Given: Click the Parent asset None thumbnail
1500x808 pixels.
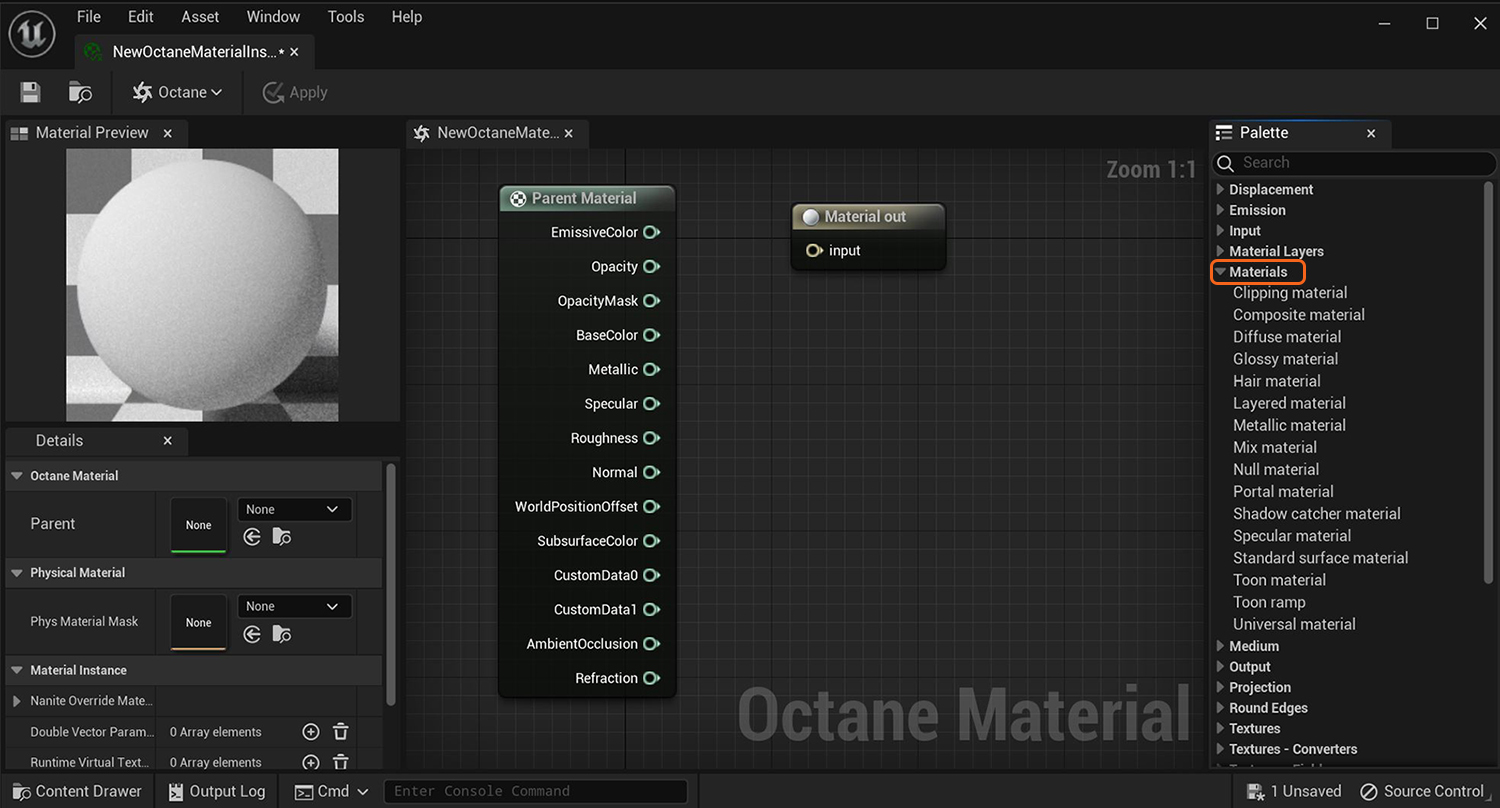Looking at the screenshot, I should point(199,525).
